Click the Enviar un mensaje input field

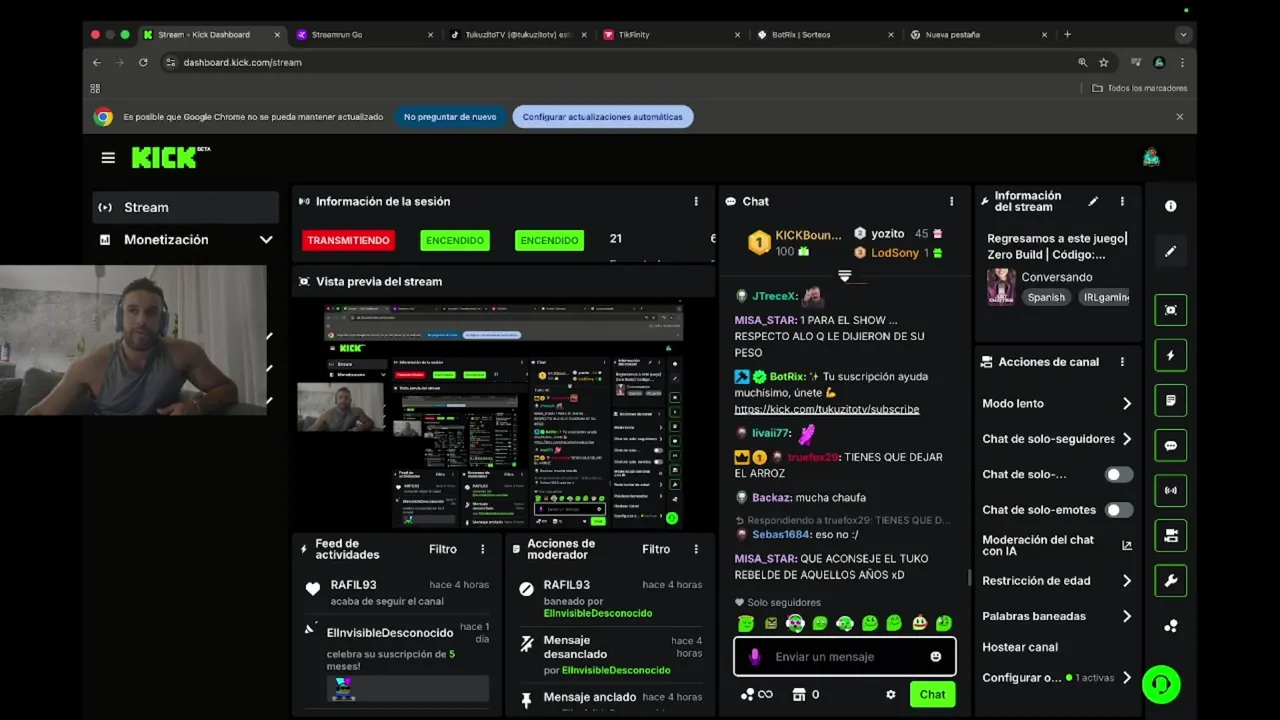(x=845, y=657)
